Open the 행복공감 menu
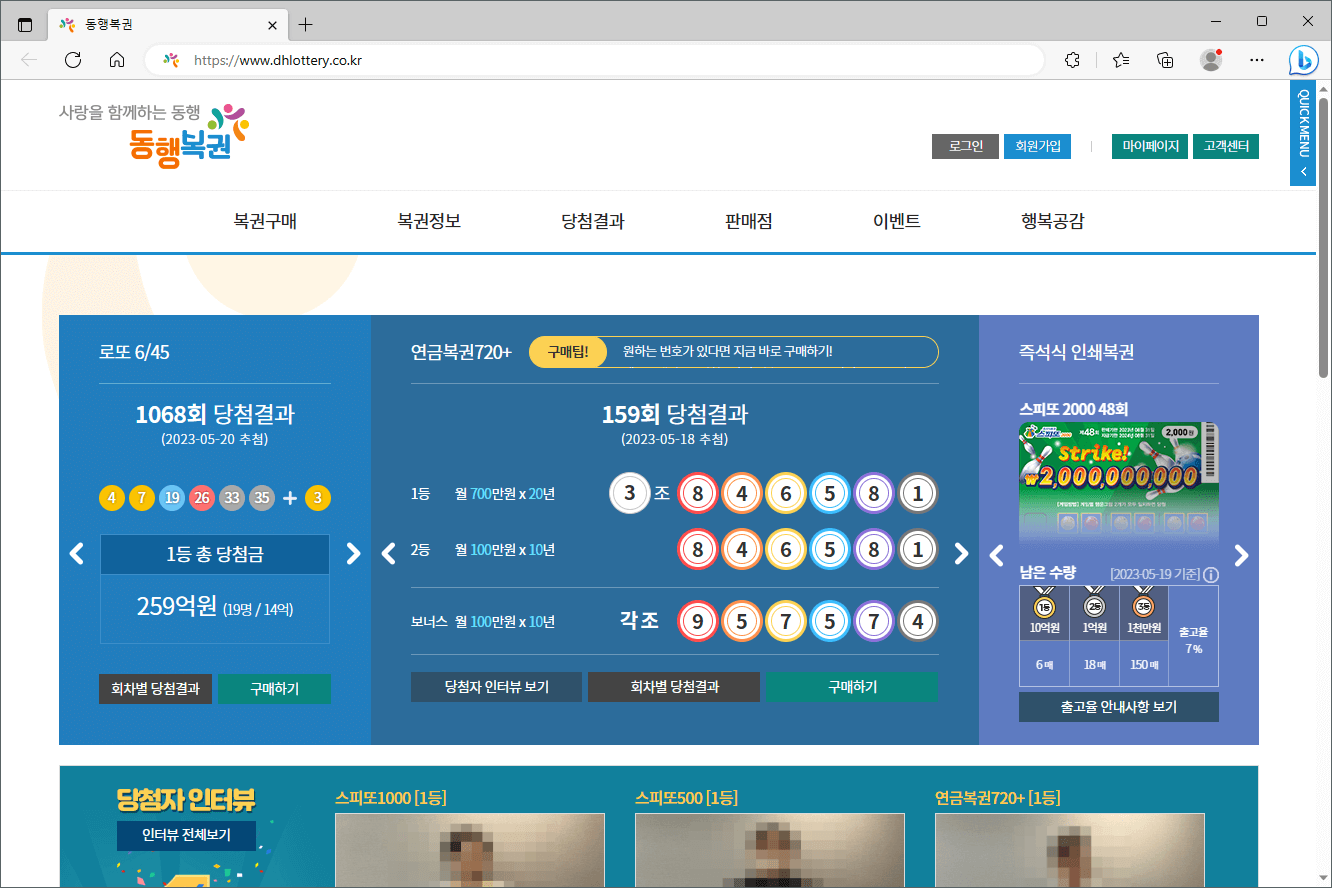Image resolution: width=1332 pixels, height=888 pixels. click(x=1053, y=221)
